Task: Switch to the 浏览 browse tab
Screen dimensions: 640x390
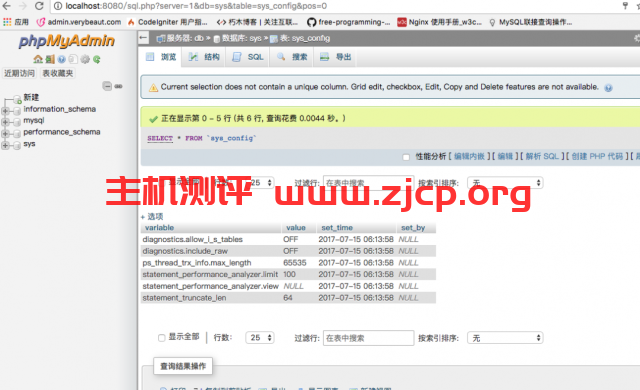Action: click(161, 57)
